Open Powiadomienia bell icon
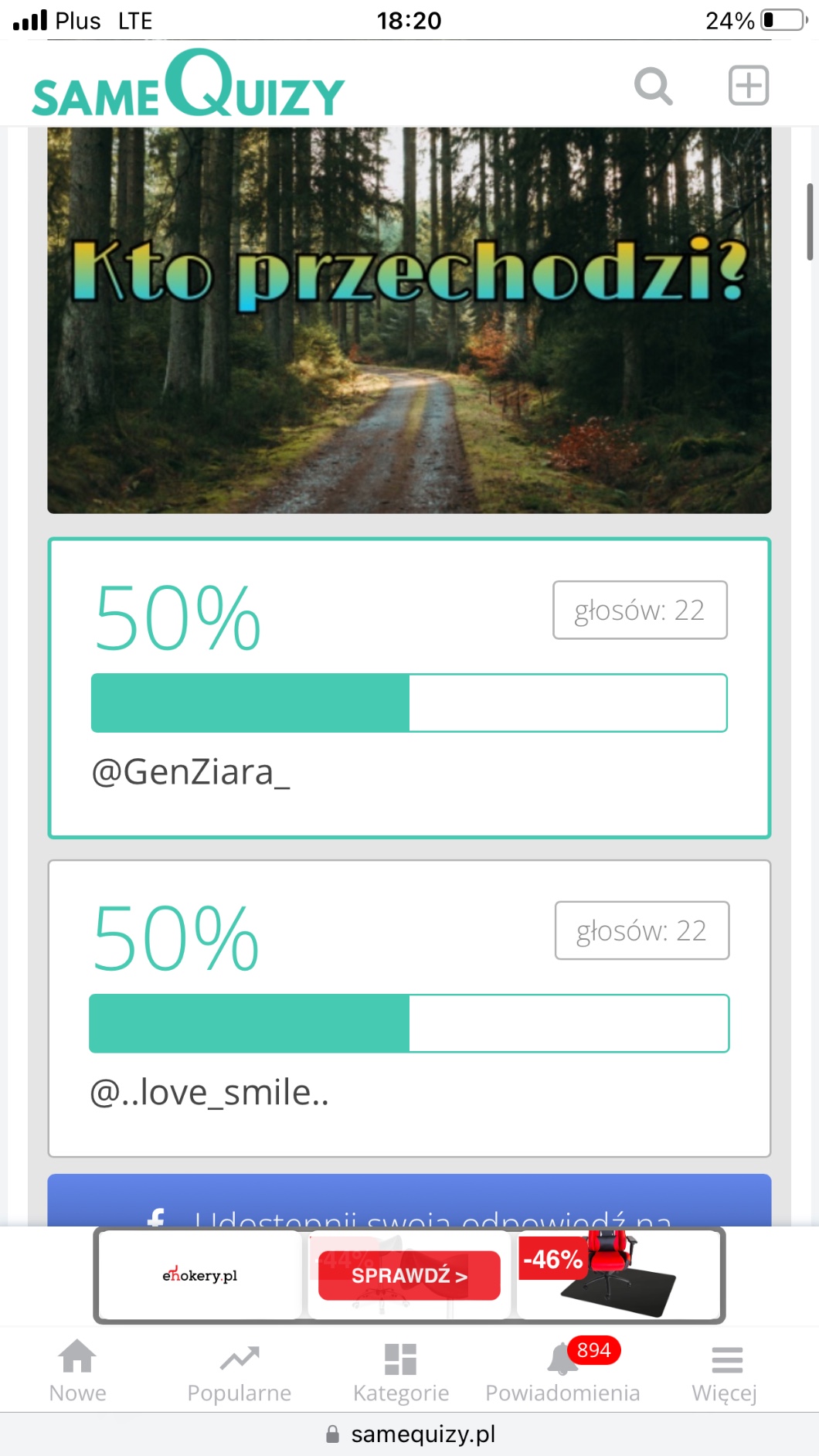 point(562,1360)
